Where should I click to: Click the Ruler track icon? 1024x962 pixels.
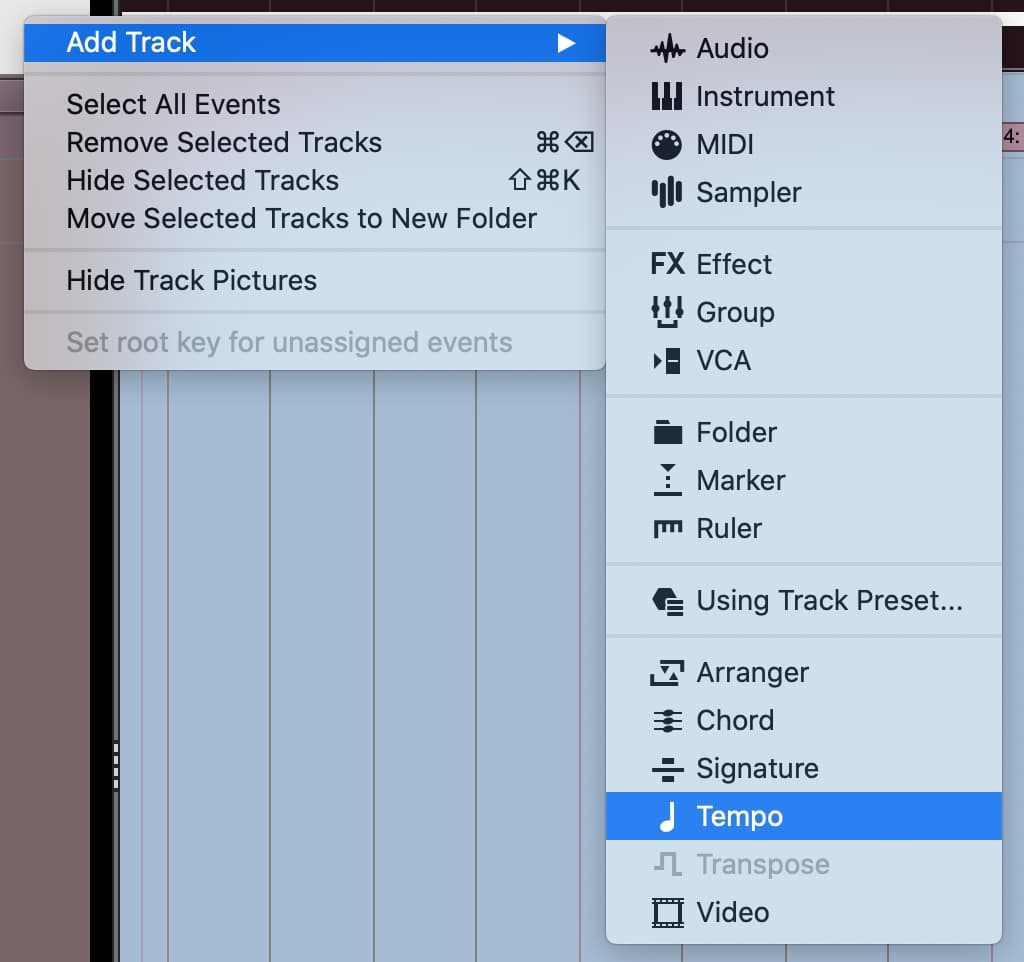pos(667,528)
